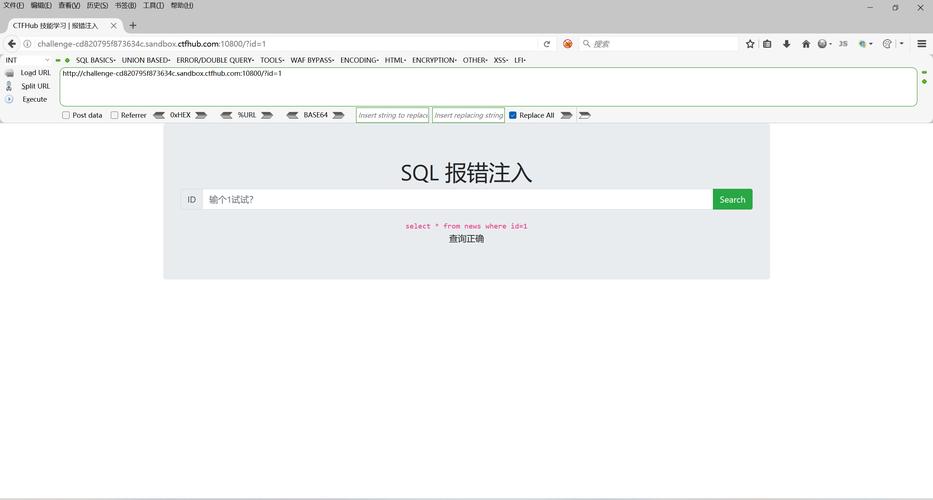Focus the ID input field
This screenshot has height=500, width=933.
[x=458, y=199]
